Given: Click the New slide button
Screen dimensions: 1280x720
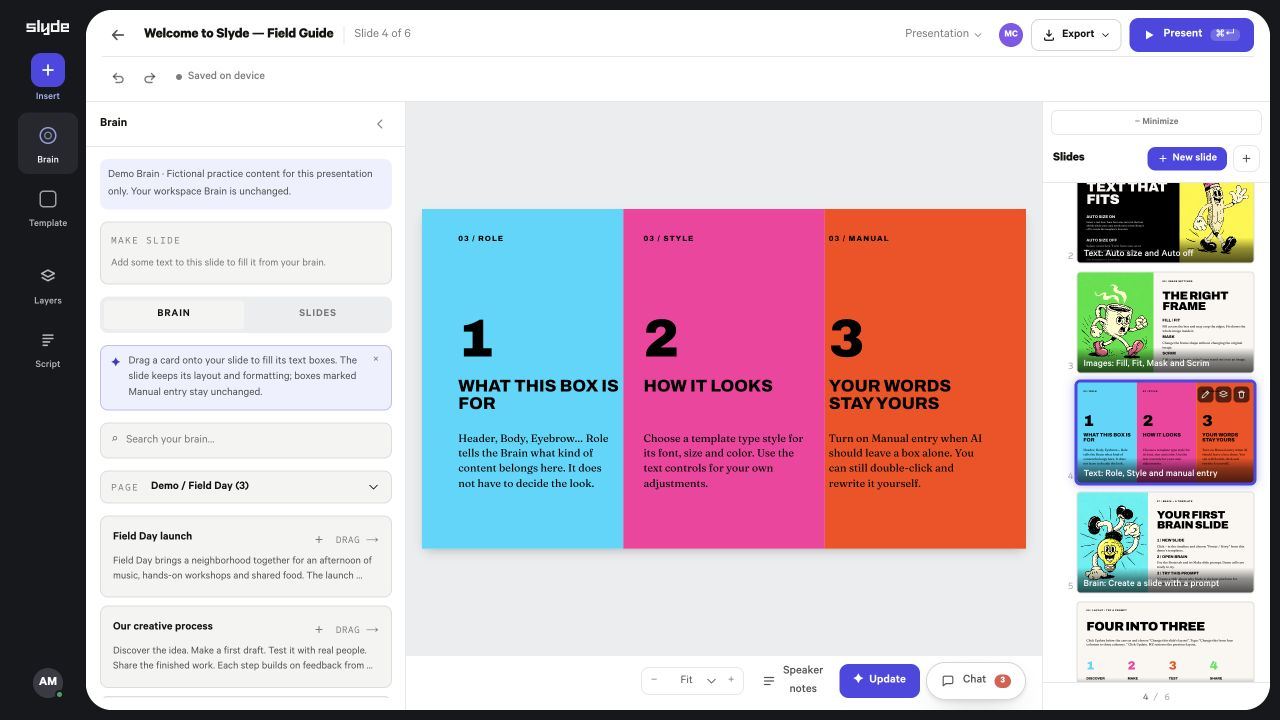Looking at the screenshot, I should (x=1187, y=158).
